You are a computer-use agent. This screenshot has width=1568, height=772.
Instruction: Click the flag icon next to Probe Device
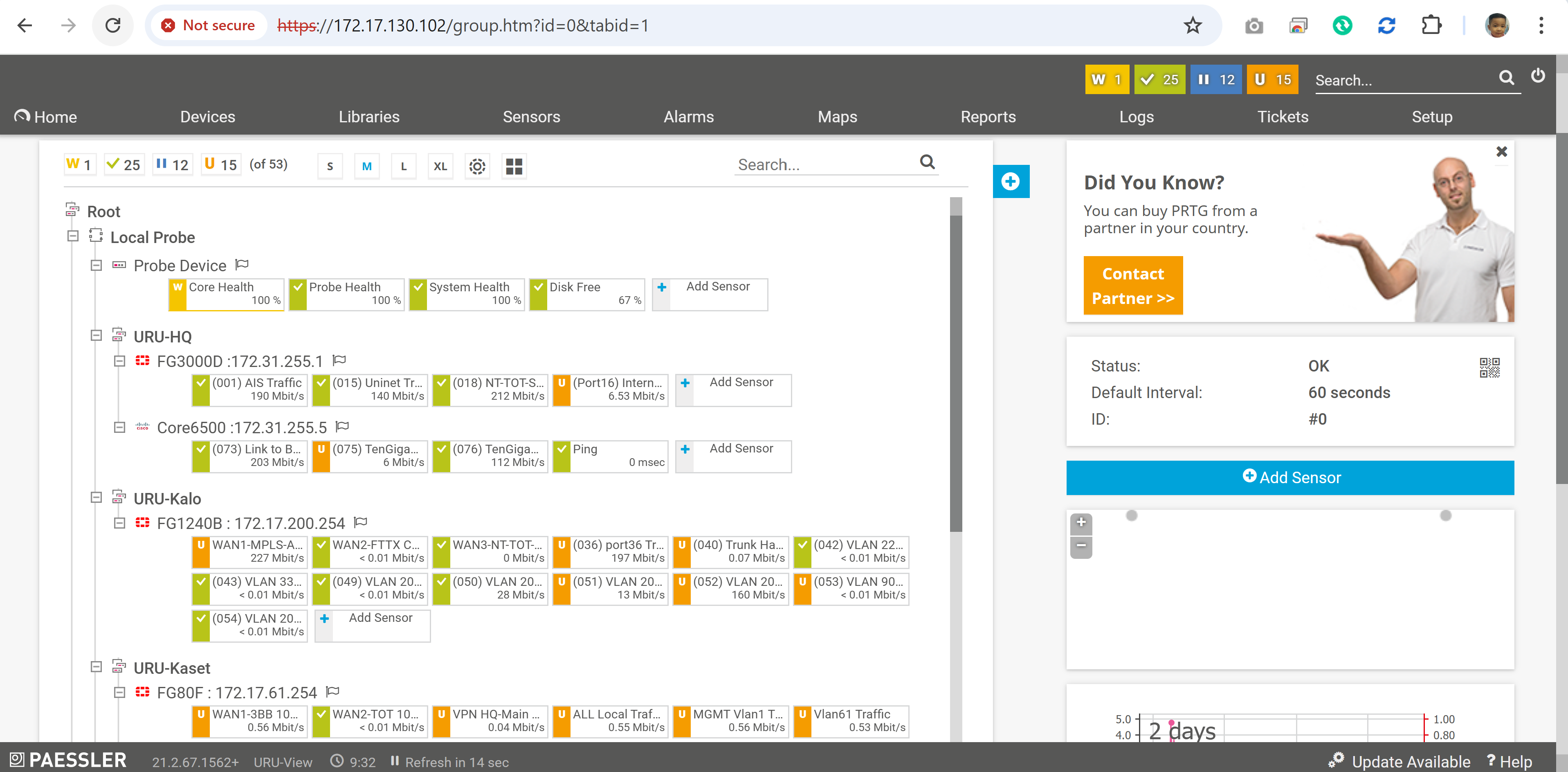242,264
